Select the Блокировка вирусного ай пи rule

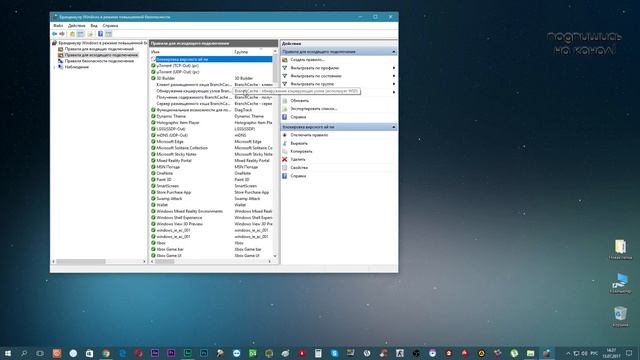pos(211,59)
